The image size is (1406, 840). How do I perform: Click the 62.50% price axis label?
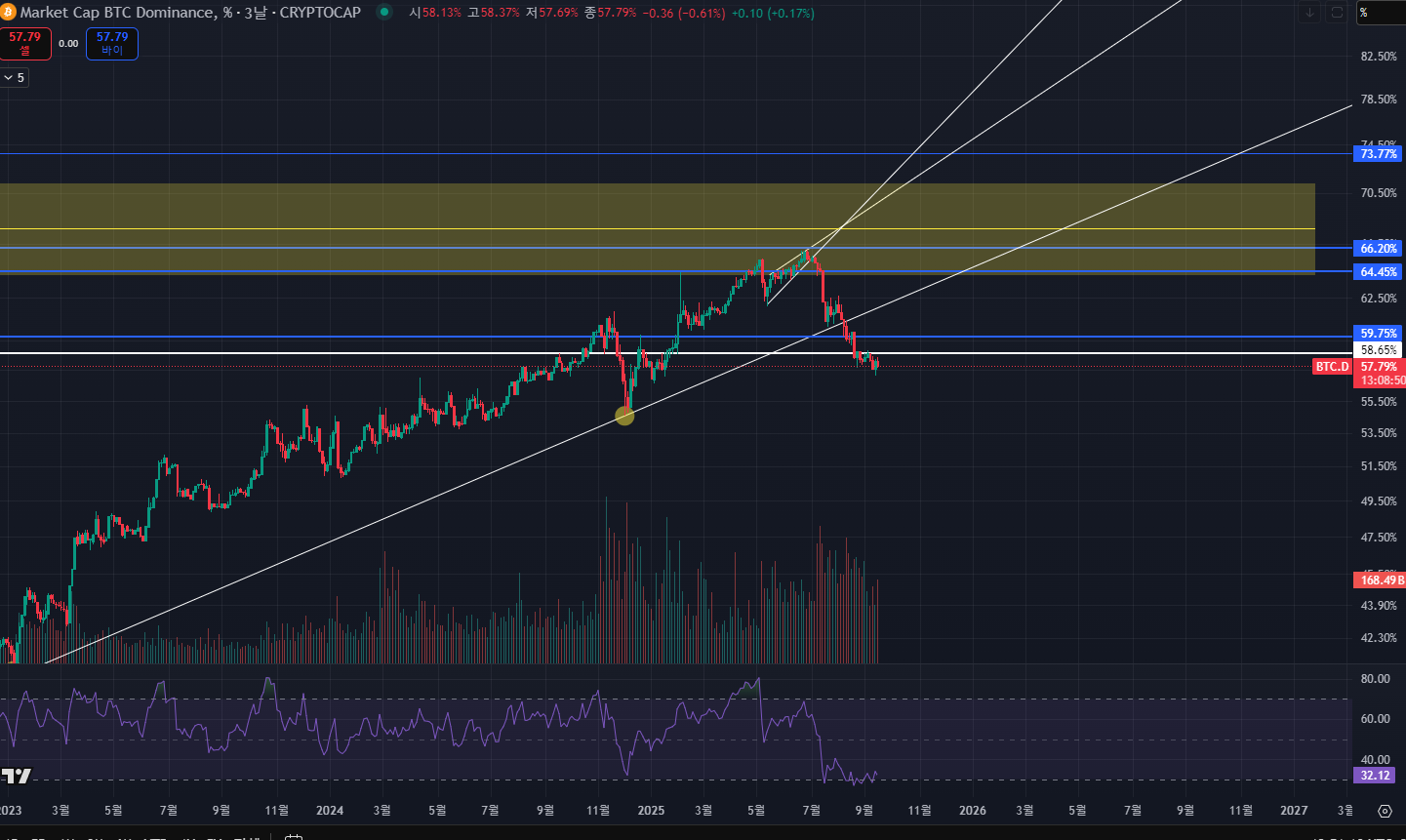click(1379, 299)
